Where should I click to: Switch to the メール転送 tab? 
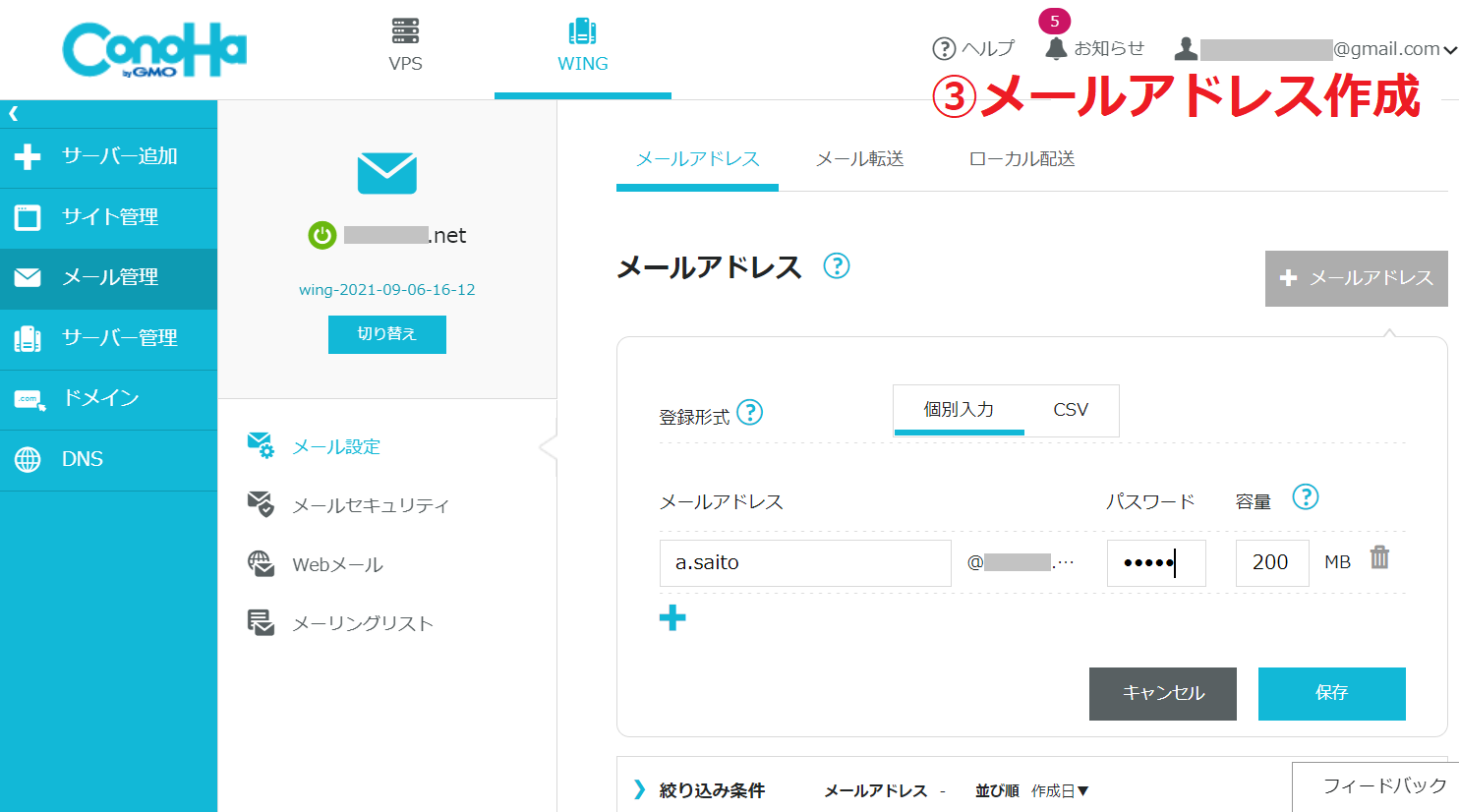tap(860, 159)
